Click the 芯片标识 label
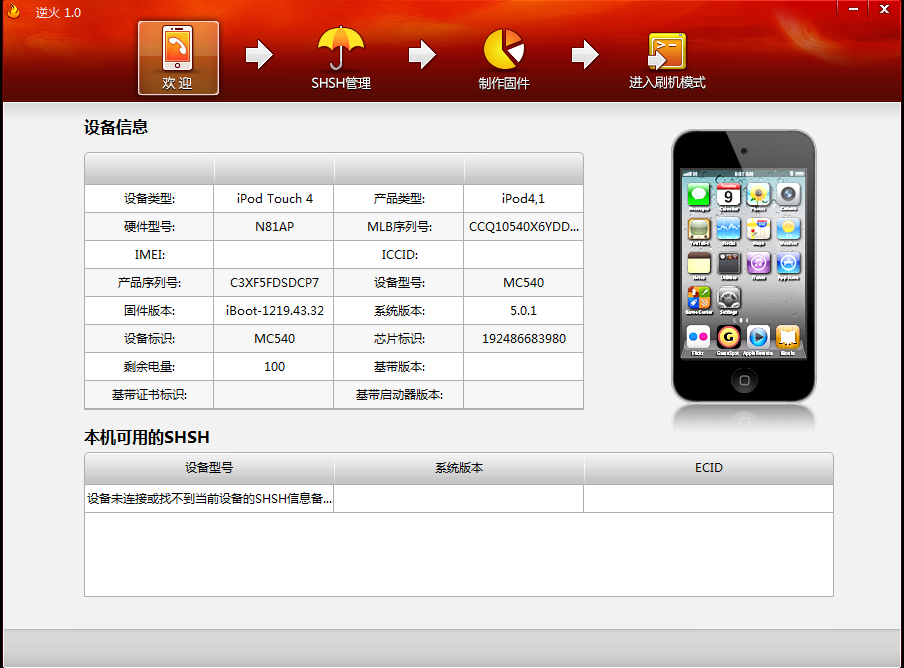This screenshot has width=904, height=668. 399,339
